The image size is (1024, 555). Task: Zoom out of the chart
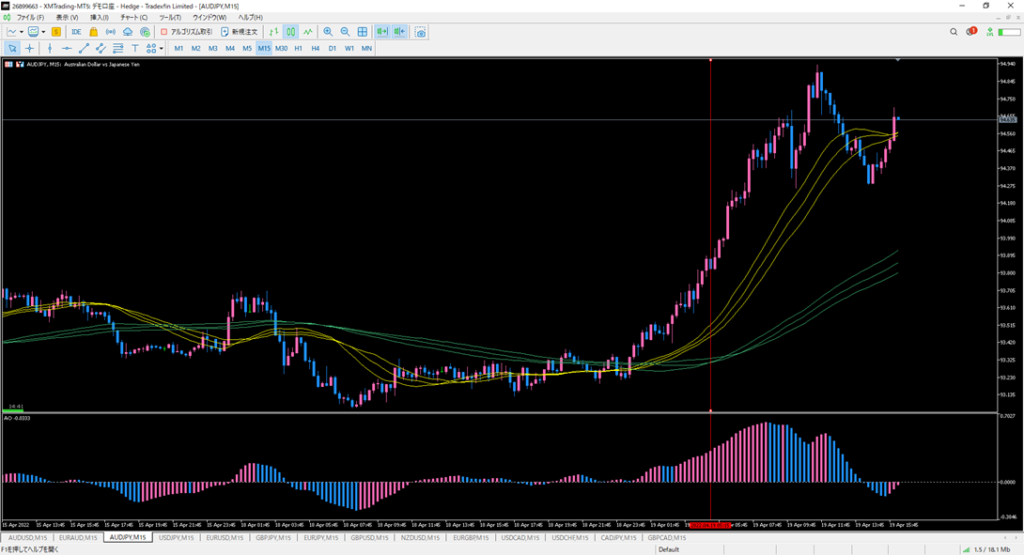click(345, 32)
